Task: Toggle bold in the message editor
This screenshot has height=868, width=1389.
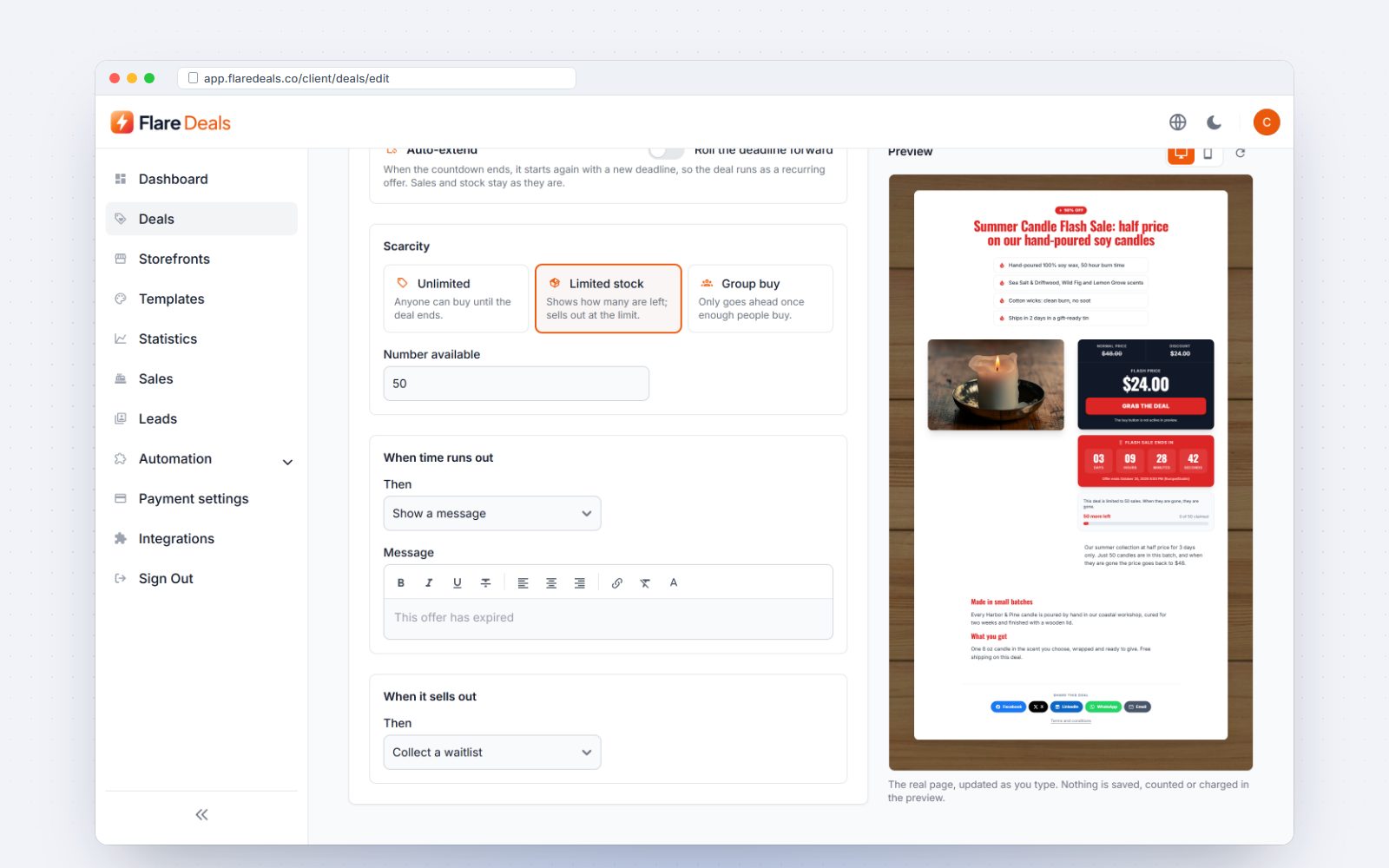Action: (401, 583)
